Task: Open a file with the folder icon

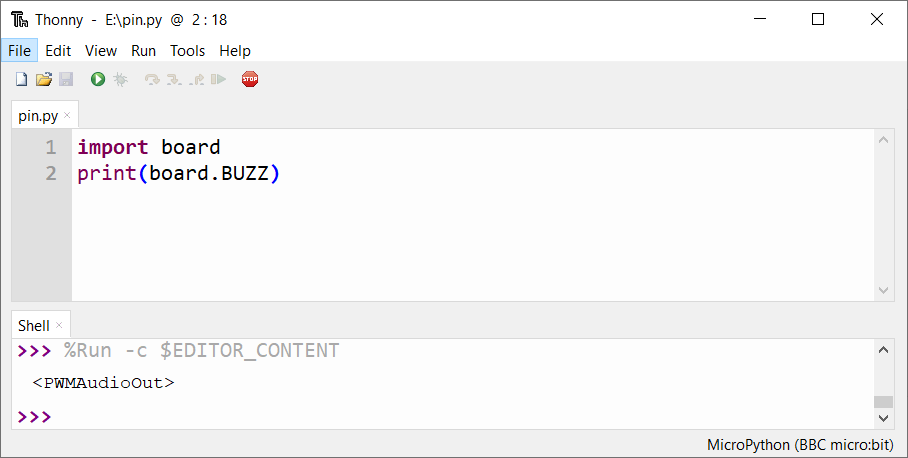Action: [43, 79]
